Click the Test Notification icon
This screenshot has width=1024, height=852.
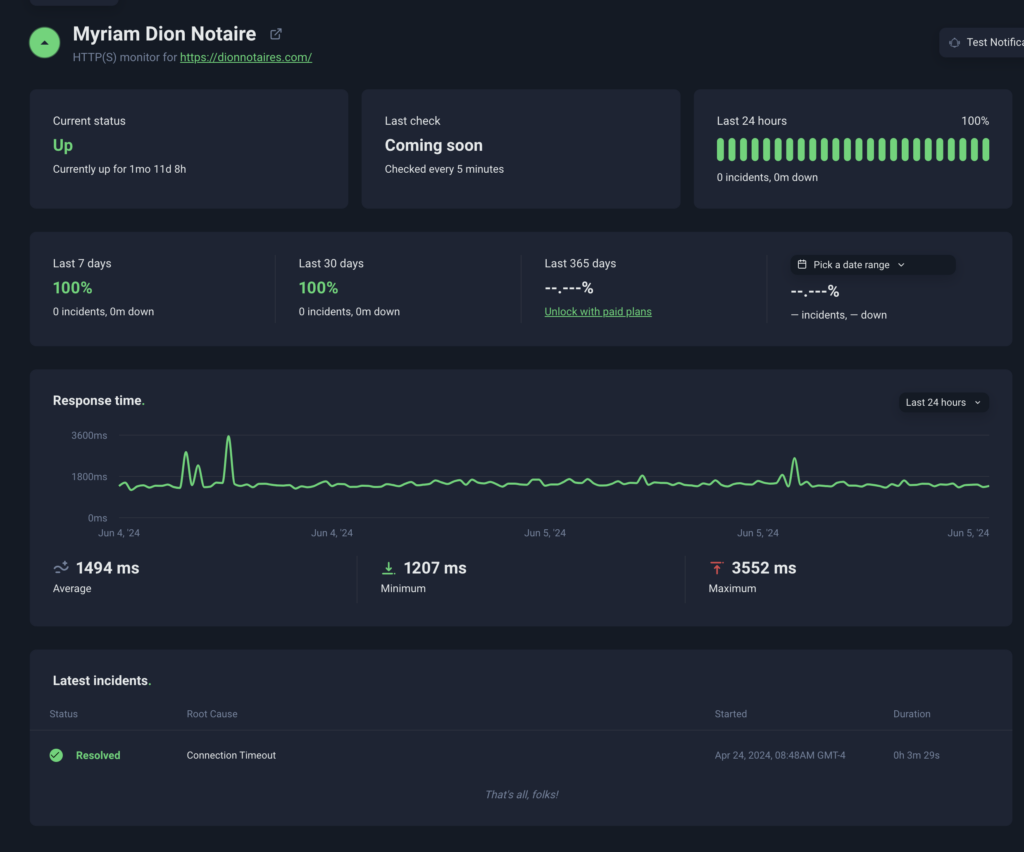coord(954,43)
